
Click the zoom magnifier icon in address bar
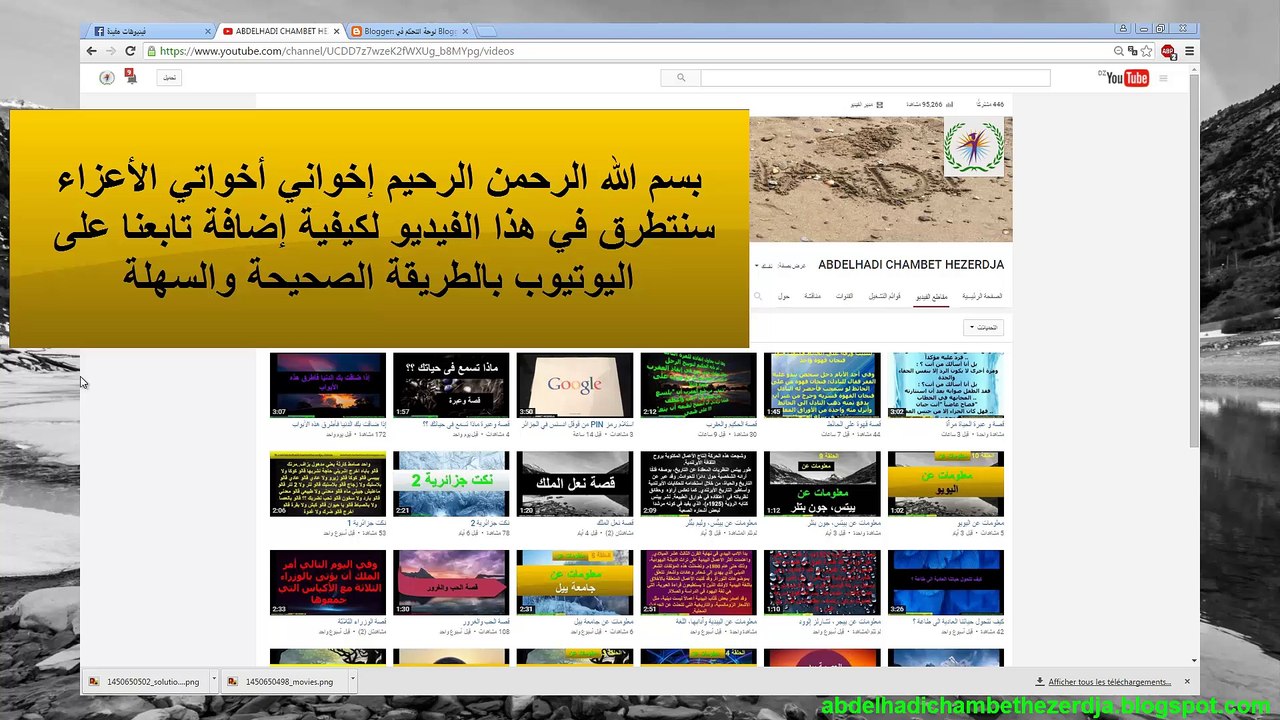click(1119, 51)
